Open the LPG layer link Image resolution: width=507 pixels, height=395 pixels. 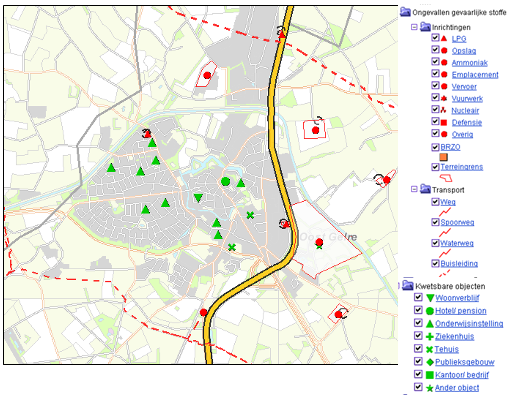tap(459, 39)
